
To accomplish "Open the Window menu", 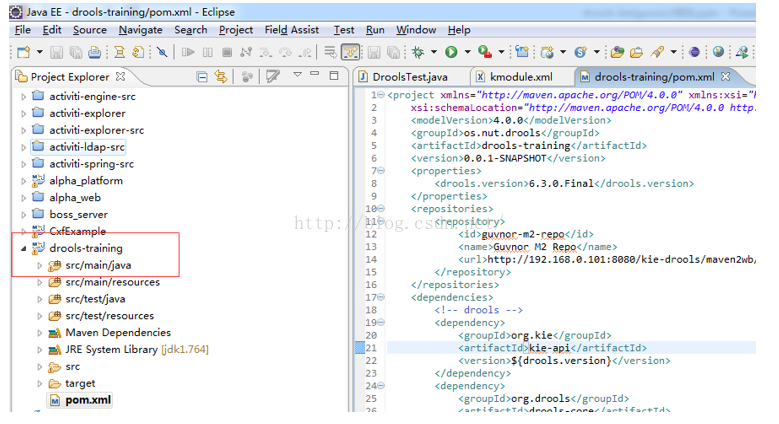I will tap(416, 30).
